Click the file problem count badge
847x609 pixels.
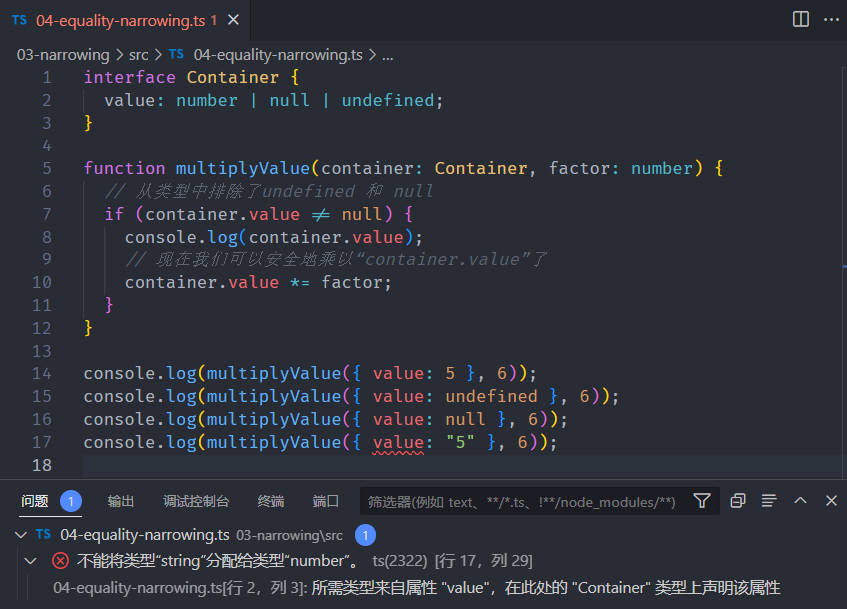click(365, 535)
